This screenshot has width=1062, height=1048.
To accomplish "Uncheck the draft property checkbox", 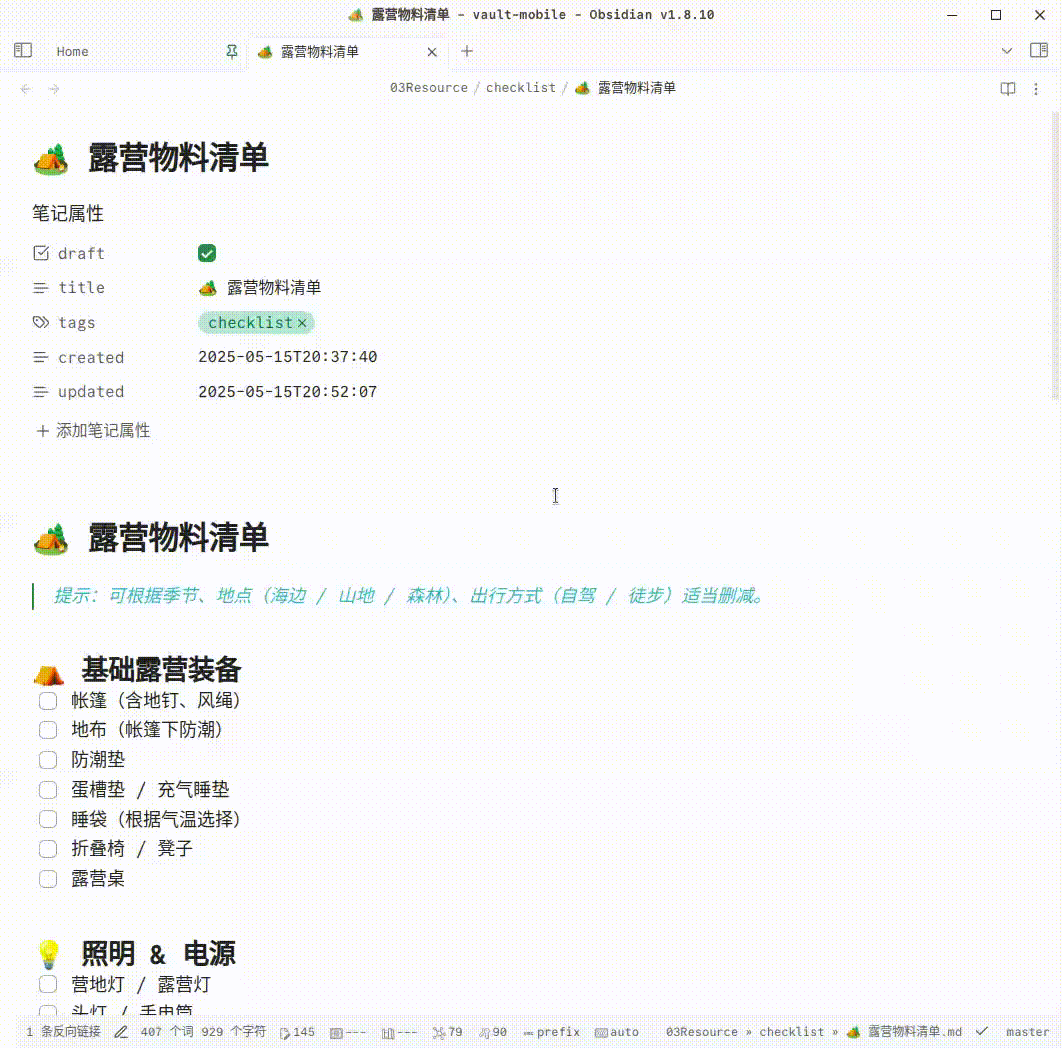I will (207, 253).
